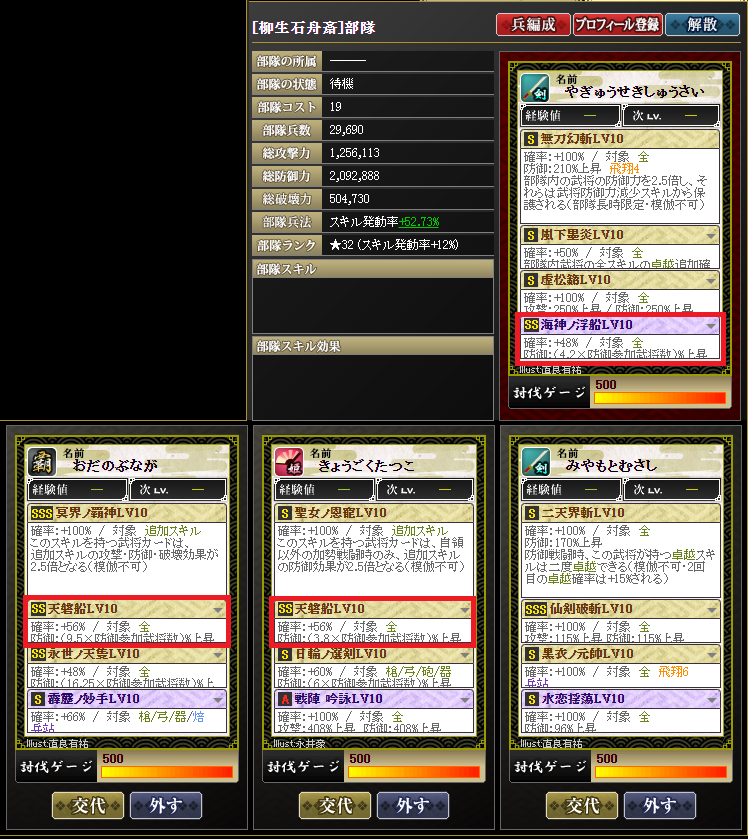Expand the 水恋揺蕩LV10 skill arrow
Screen dimensions: 748x839
[x=712, y=699]
